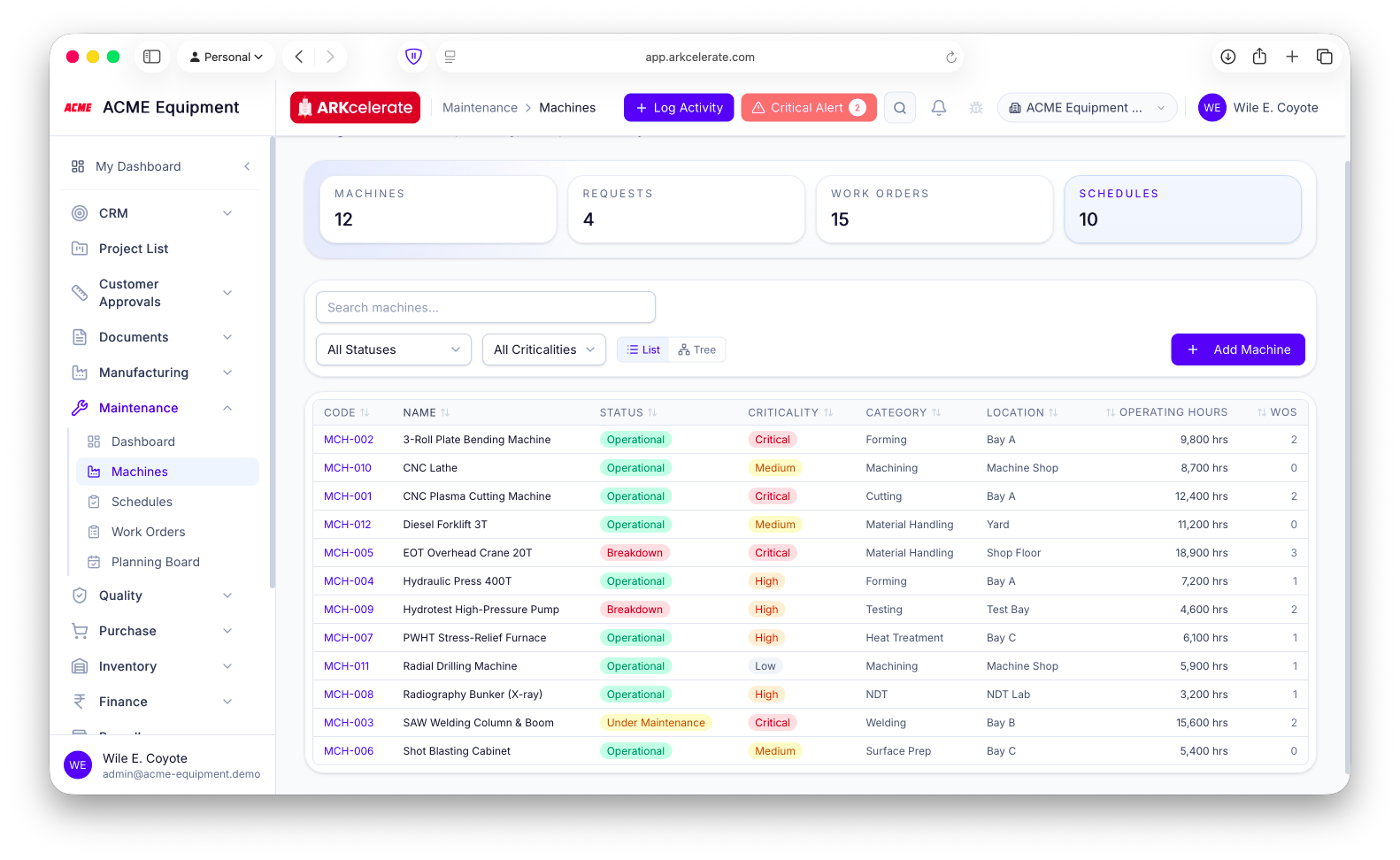
Task: Click Maintenance breadcrumb link
Action: [x=480, y=108]
